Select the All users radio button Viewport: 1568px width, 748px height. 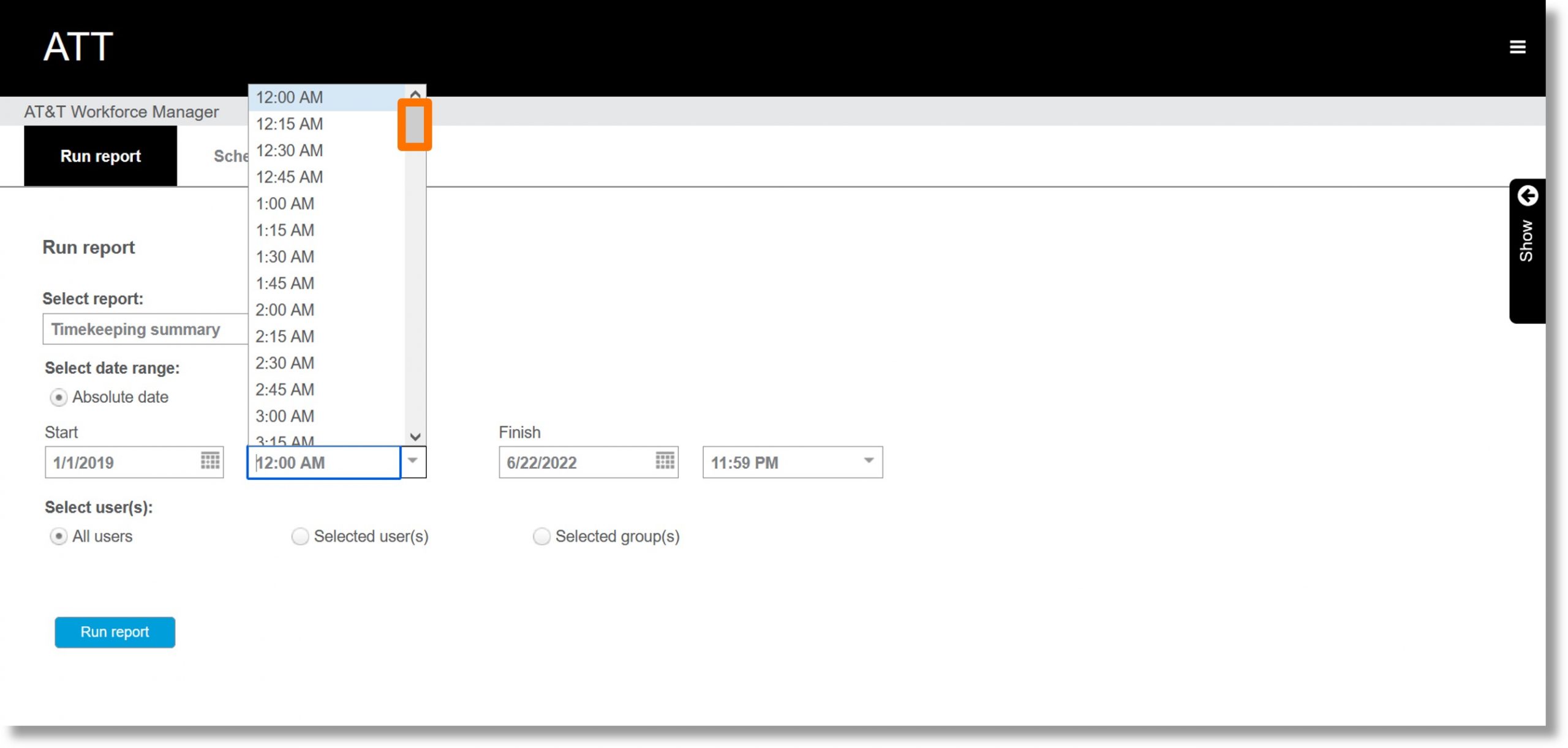pyautogui.click(x=58, y=537)
